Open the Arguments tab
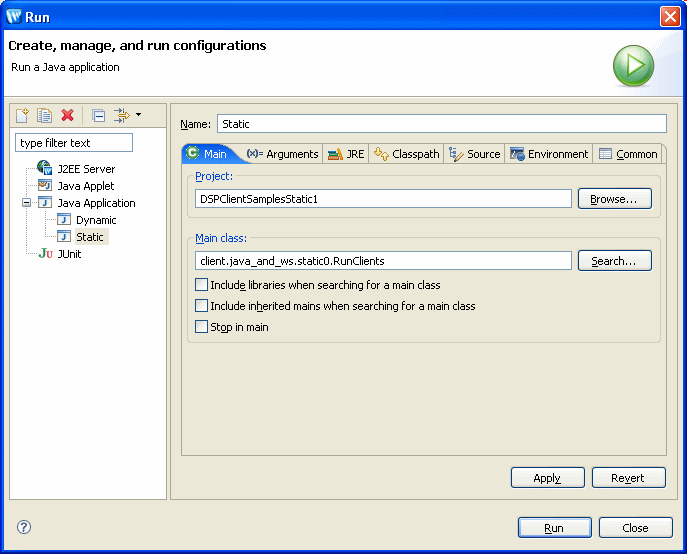The image size is (687, 554). point(283,154)
